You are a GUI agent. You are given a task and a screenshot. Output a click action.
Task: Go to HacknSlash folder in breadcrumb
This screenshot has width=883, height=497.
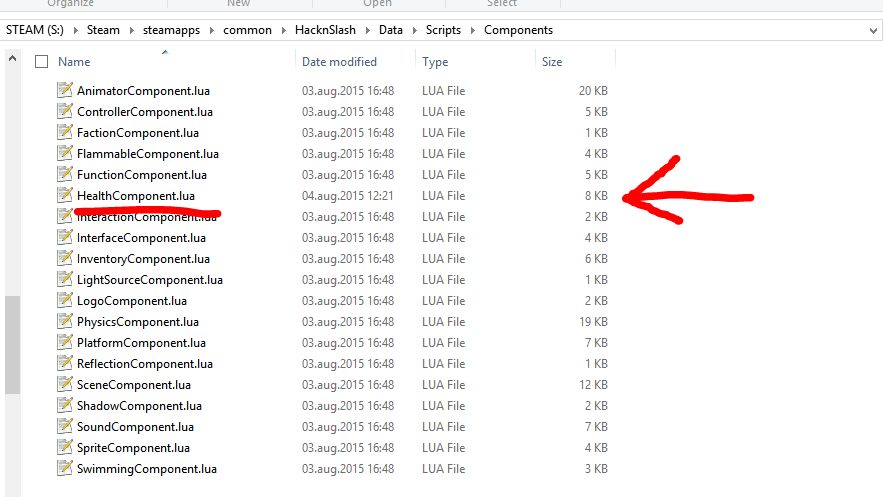coord(325,30)
